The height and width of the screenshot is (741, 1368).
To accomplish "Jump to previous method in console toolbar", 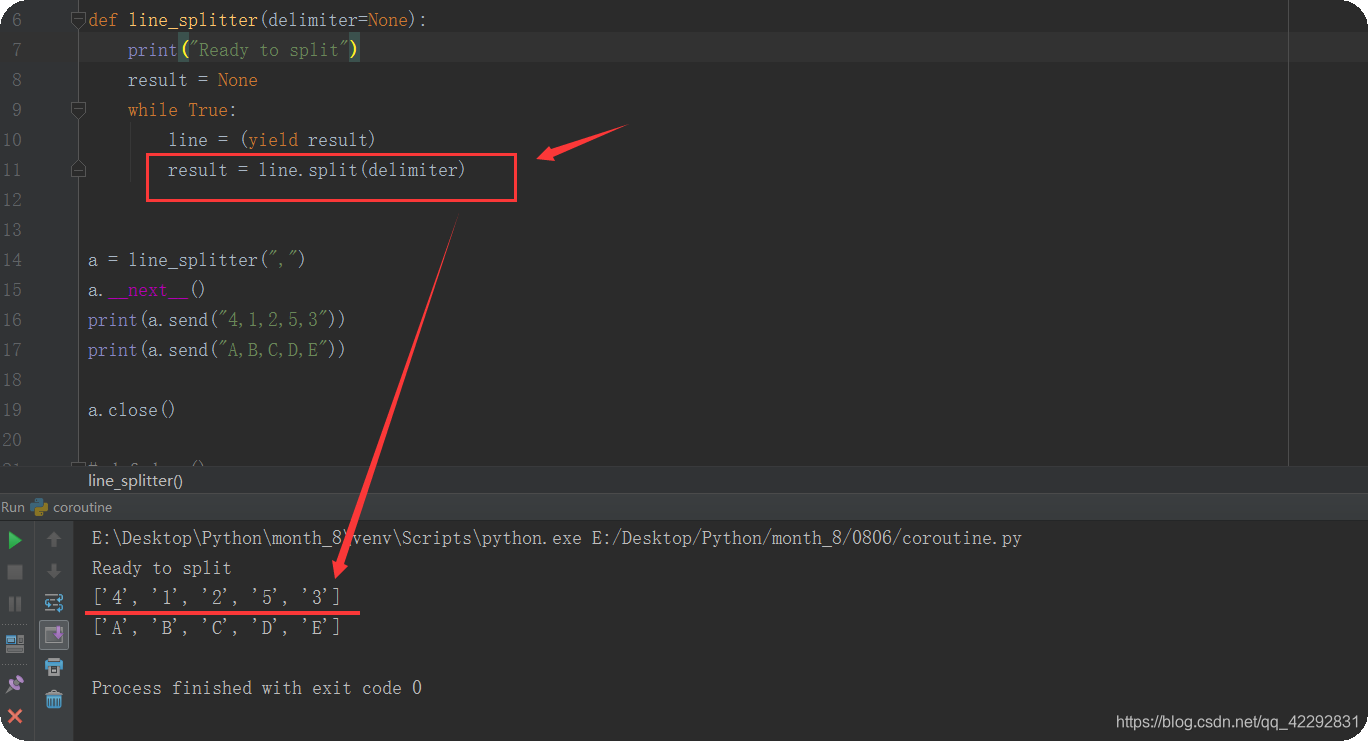I will coord(54,539).
